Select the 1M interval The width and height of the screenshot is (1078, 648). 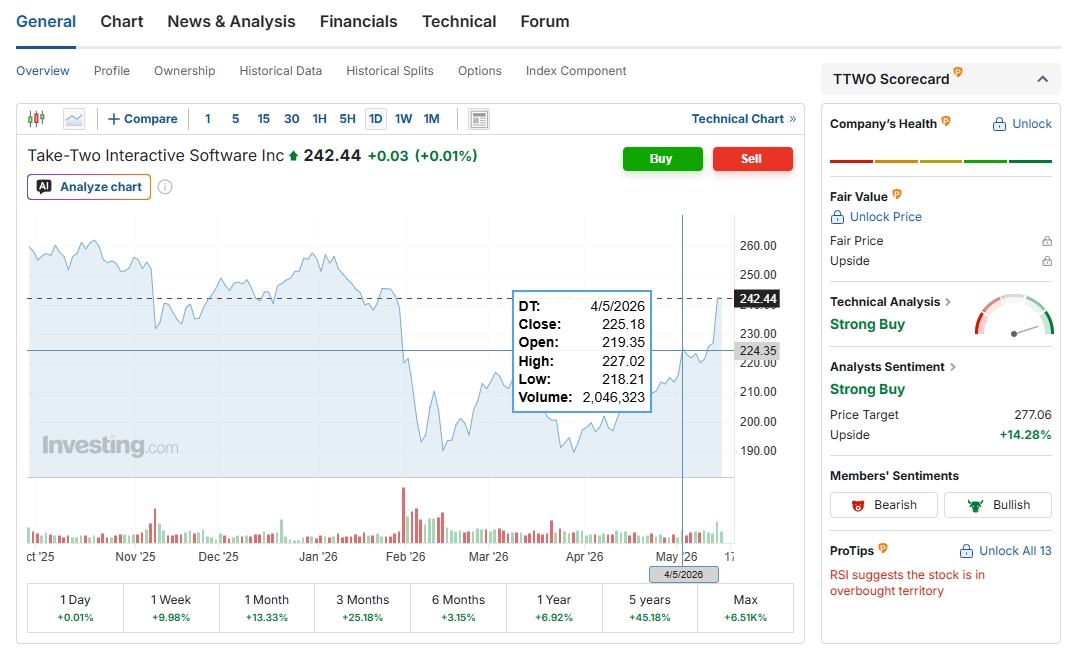[x=432, y=119]
